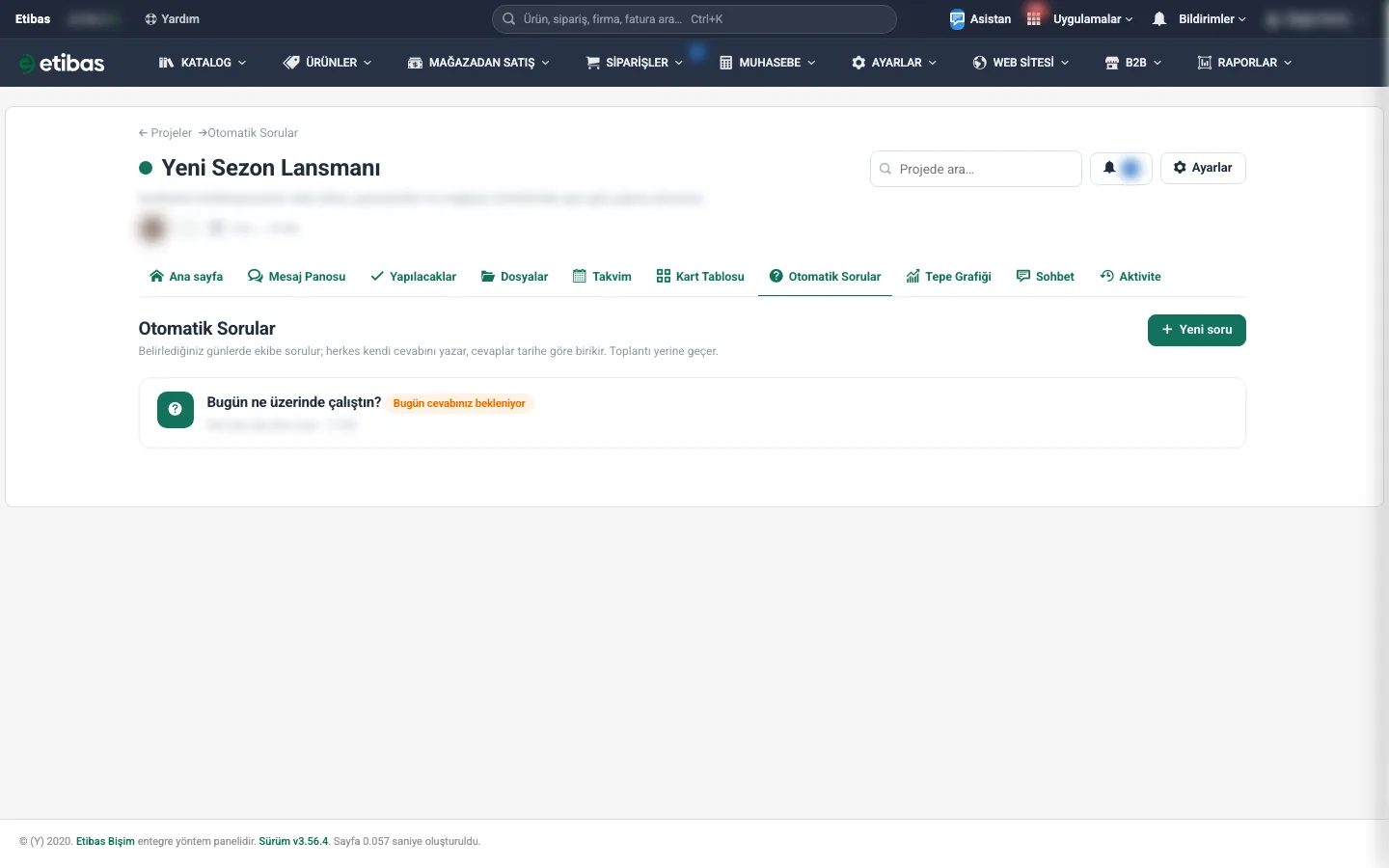1389x868 pixels.
Task: Click the Projede ara search field
Action: [x=975, y=169]
